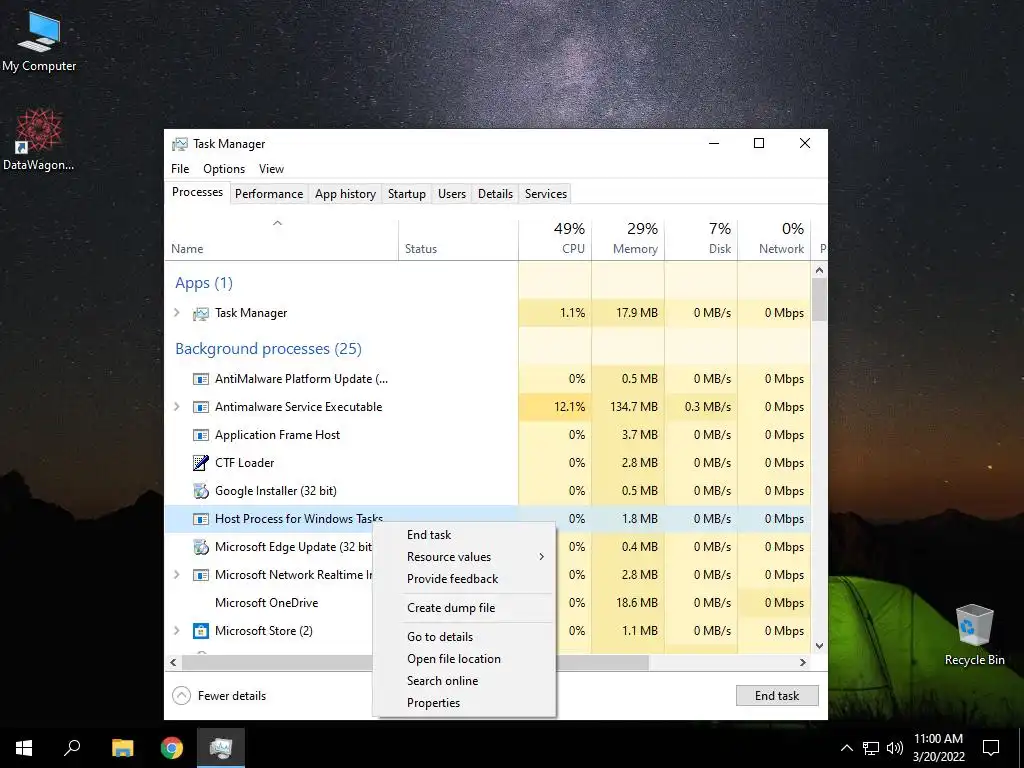The width and height of the screenshot is (1024, 768).
Task: Select the Processes tab
Action: tap(197, 193)
